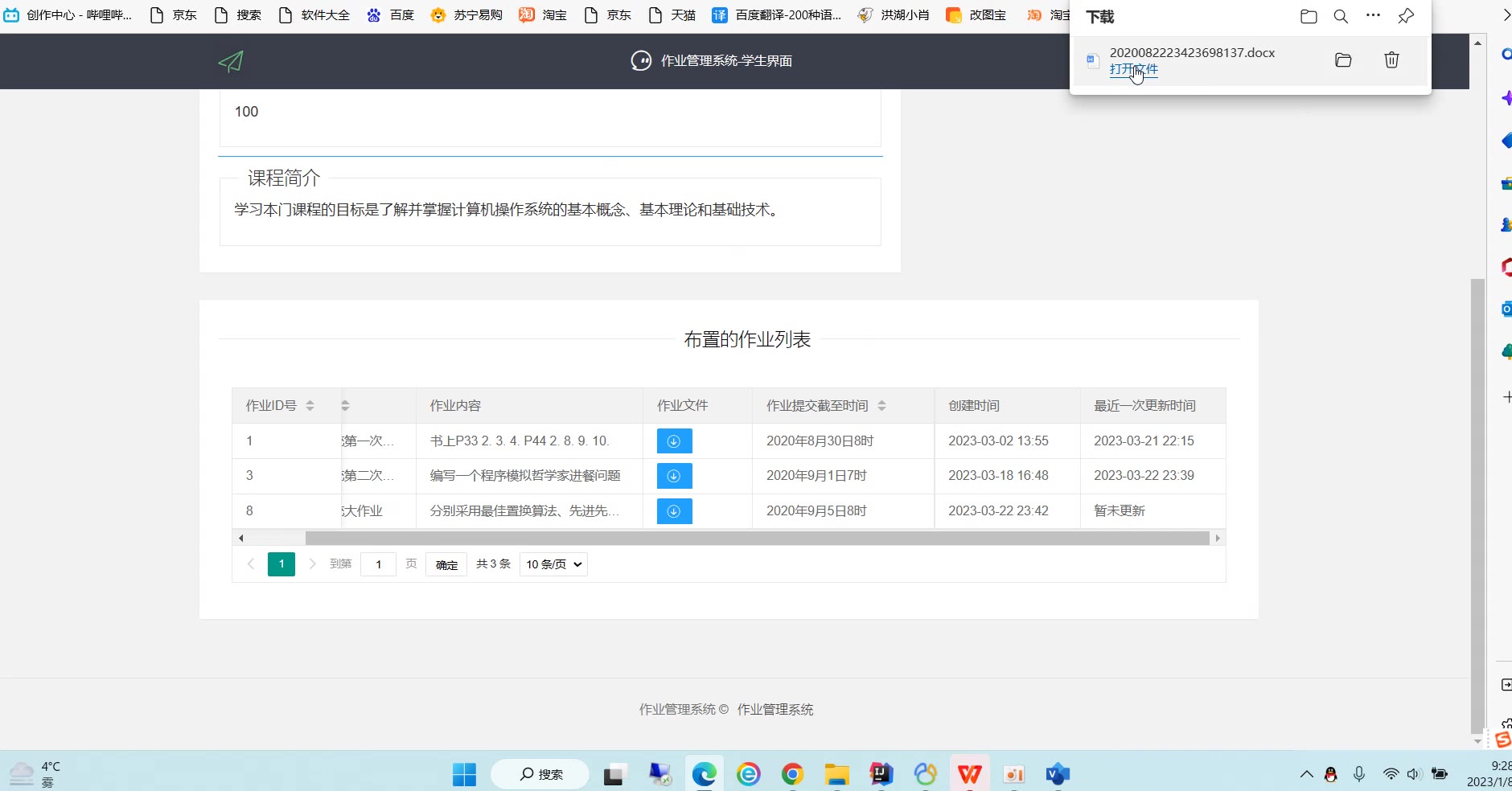
Task: Expand the 10 条/页 page size dropdown
Action: coord(553,564)
